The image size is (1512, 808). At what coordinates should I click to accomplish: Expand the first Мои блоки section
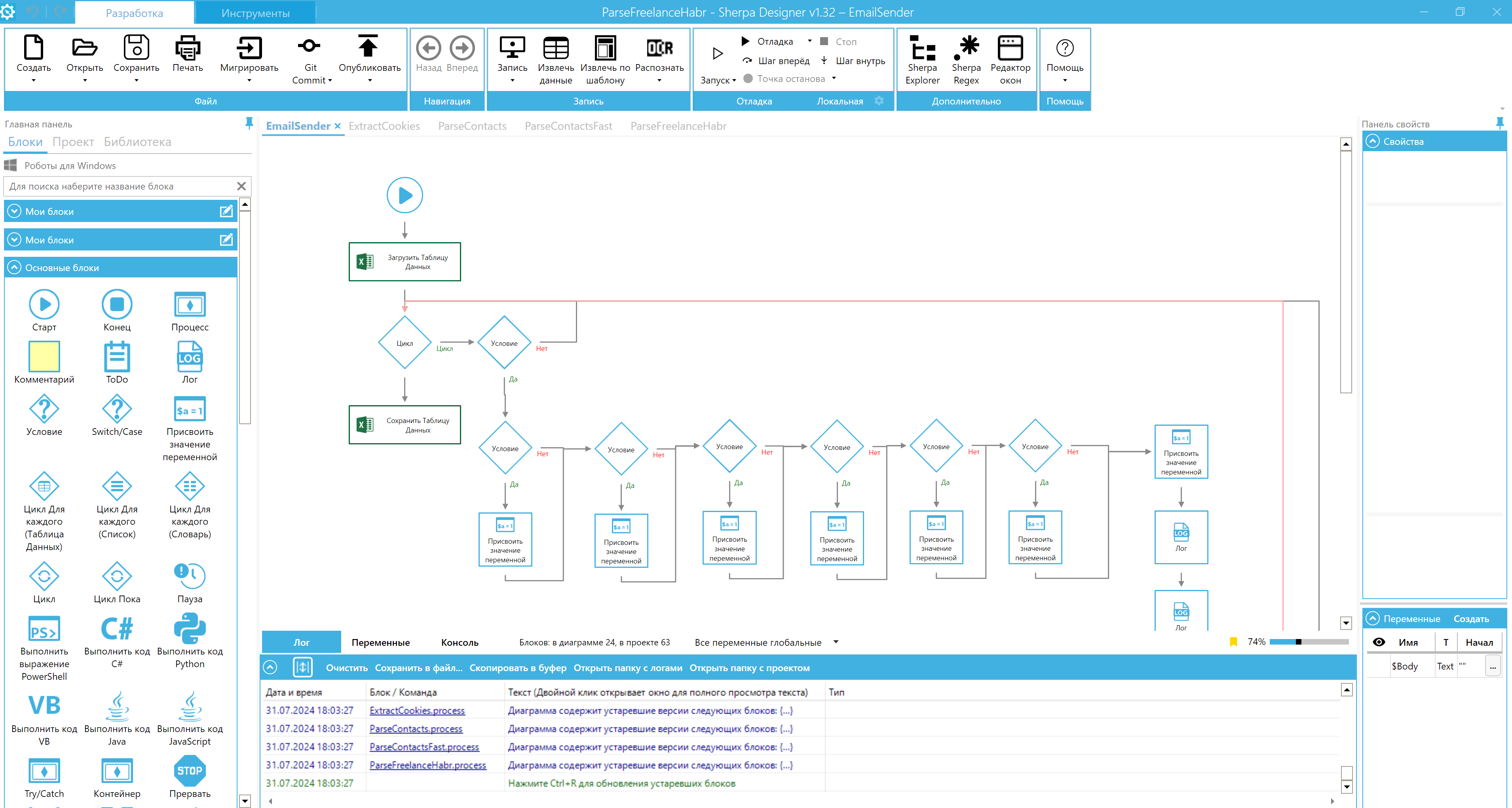(x=14, y=211)
